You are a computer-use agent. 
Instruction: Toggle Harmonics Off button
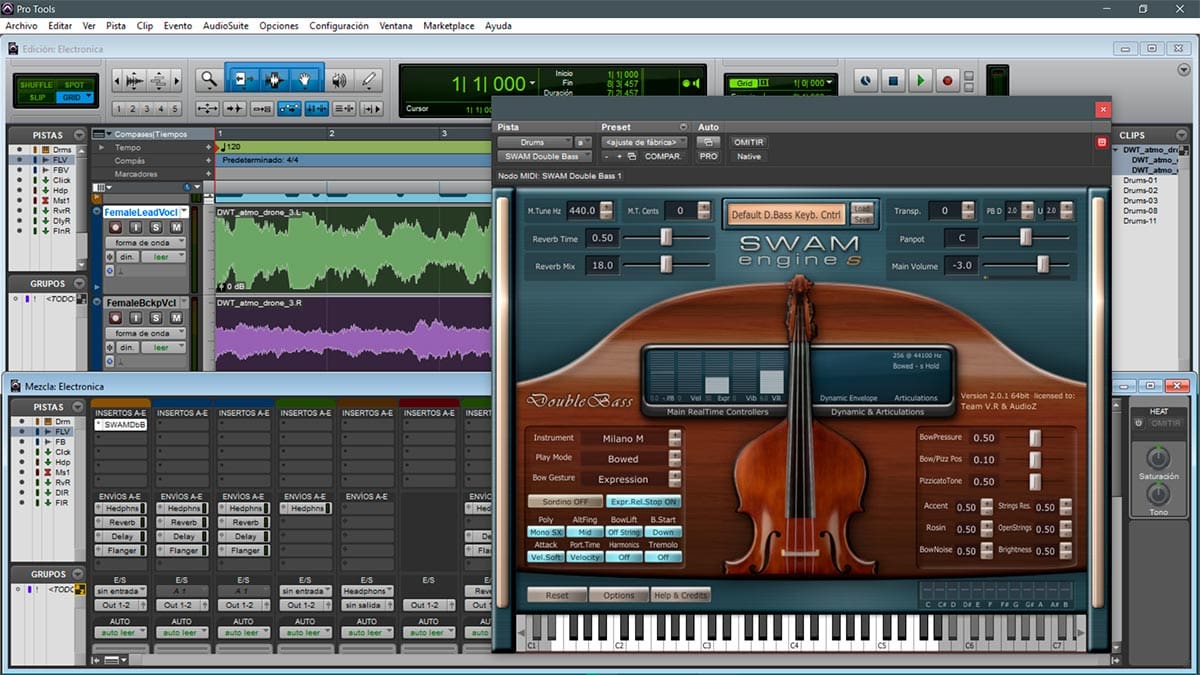(624, 557)
